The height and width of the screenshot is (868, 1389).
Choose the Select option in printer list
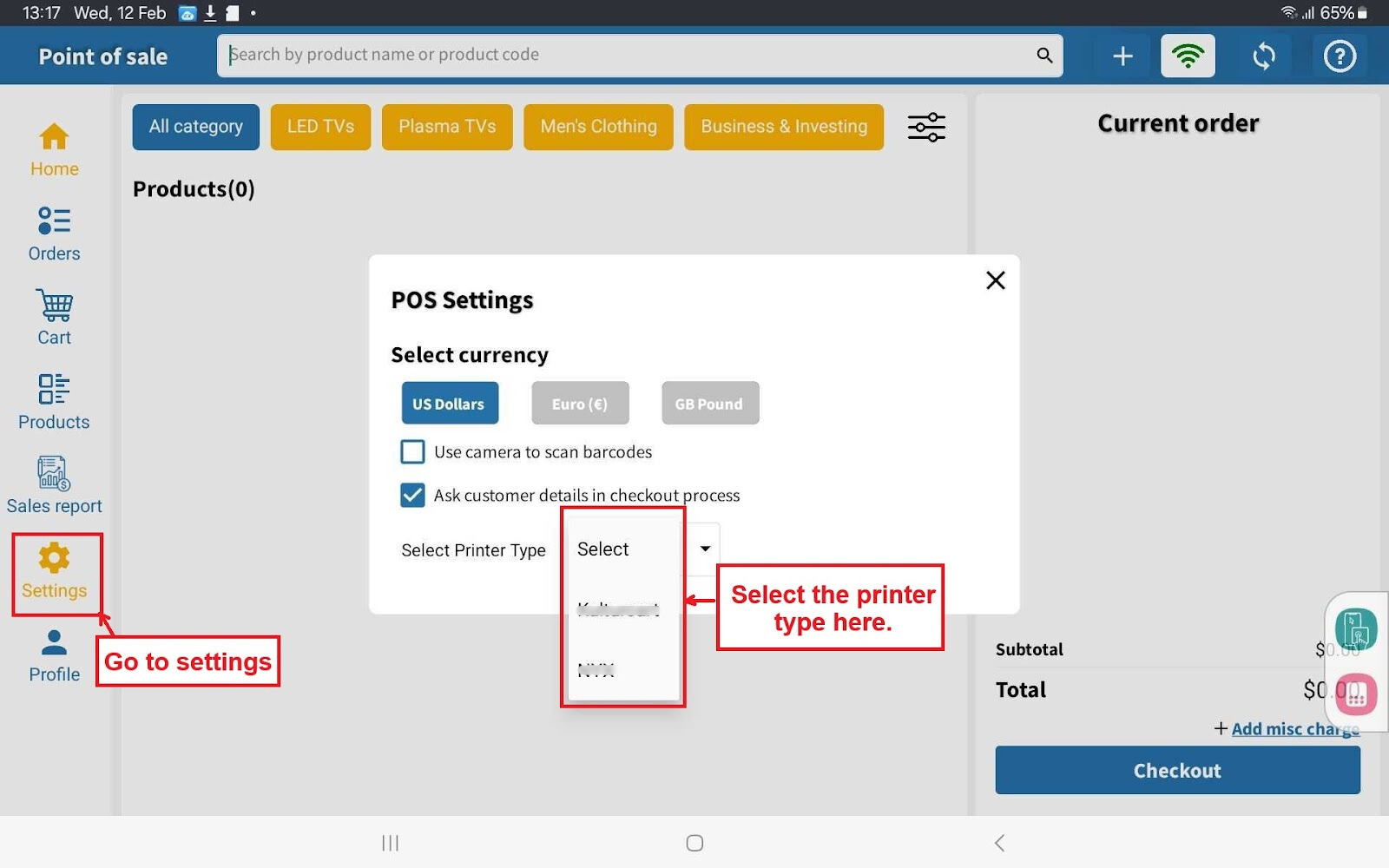click(603, 549)
